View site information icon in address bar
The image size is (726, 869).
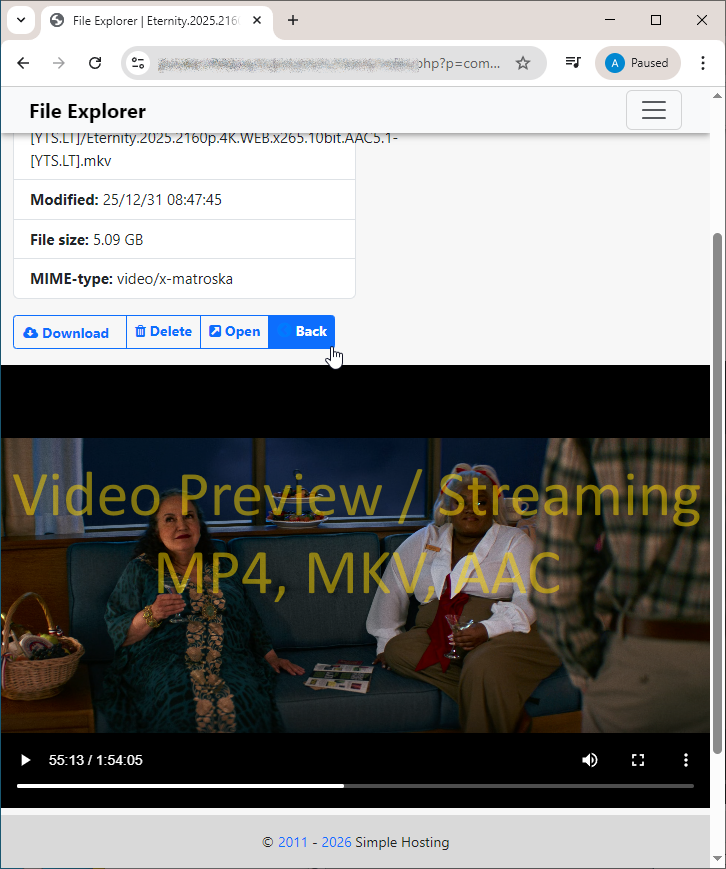click(138, 63)
